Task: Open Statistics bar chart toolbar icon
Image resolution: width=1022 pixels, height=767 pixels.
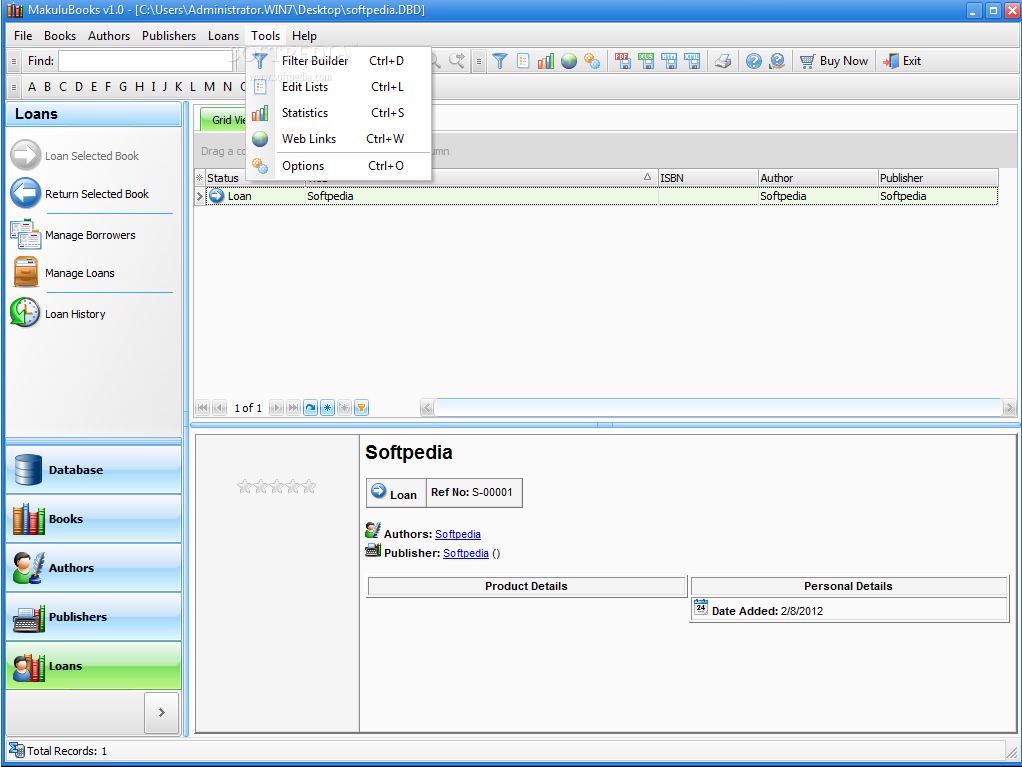Action: (x=546, y=61)
